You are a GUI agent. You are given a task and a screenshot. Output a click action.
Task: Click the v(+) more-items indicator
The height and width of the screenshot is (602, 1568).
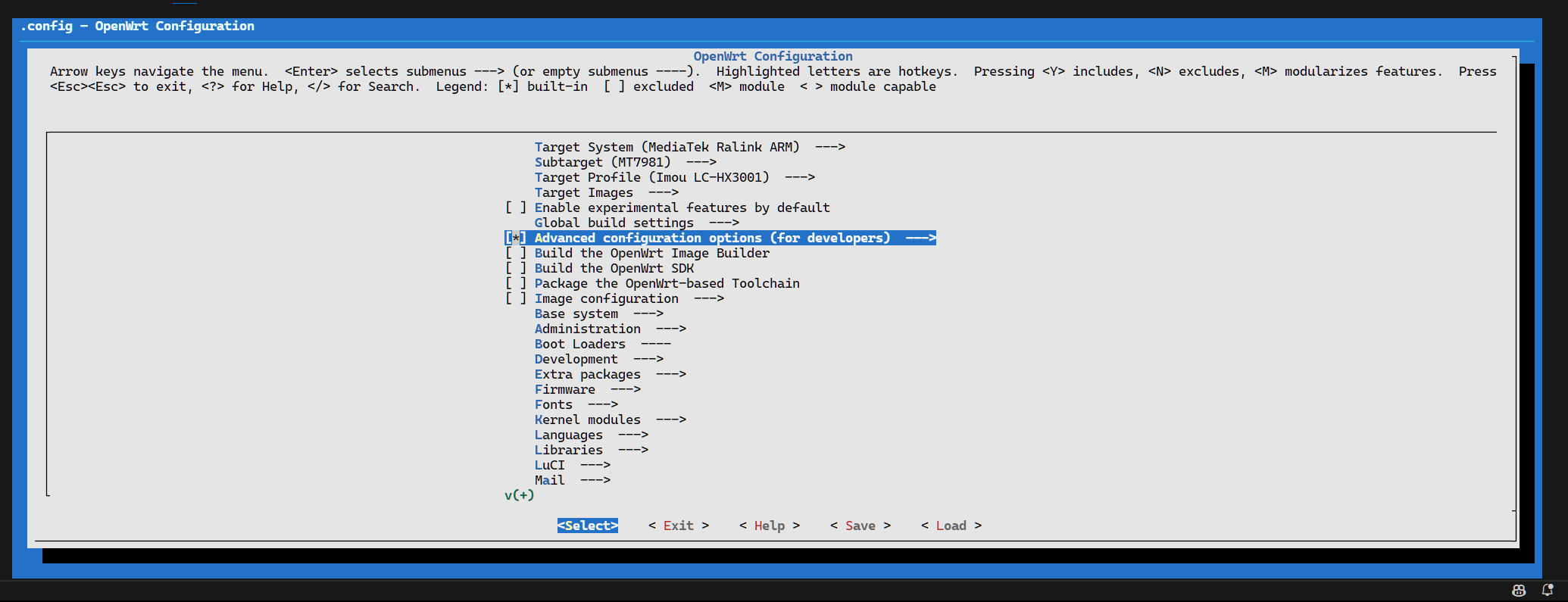click(x=520, y=495)
